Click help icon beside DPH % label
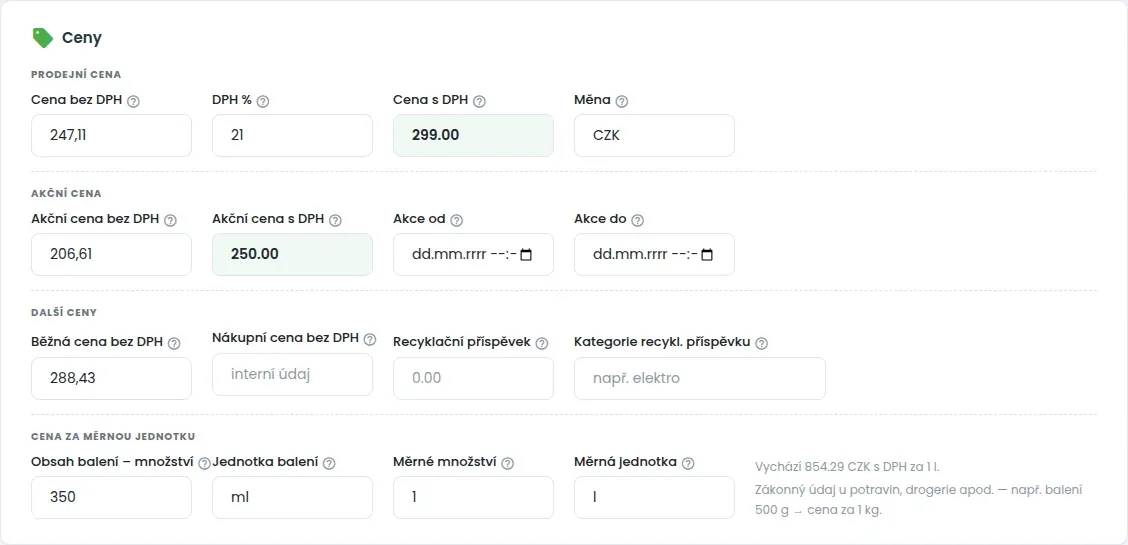This screenshot has width=1128, height=545. (263, 101)
